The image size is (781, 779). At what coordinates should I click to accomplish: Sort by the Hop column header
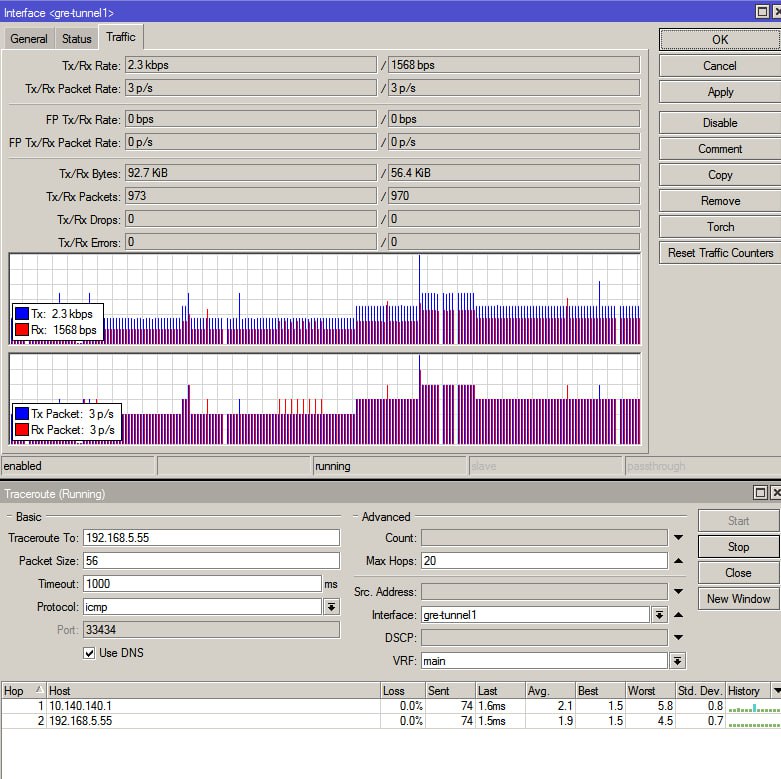pyautogui.click(x=23, y=691)
